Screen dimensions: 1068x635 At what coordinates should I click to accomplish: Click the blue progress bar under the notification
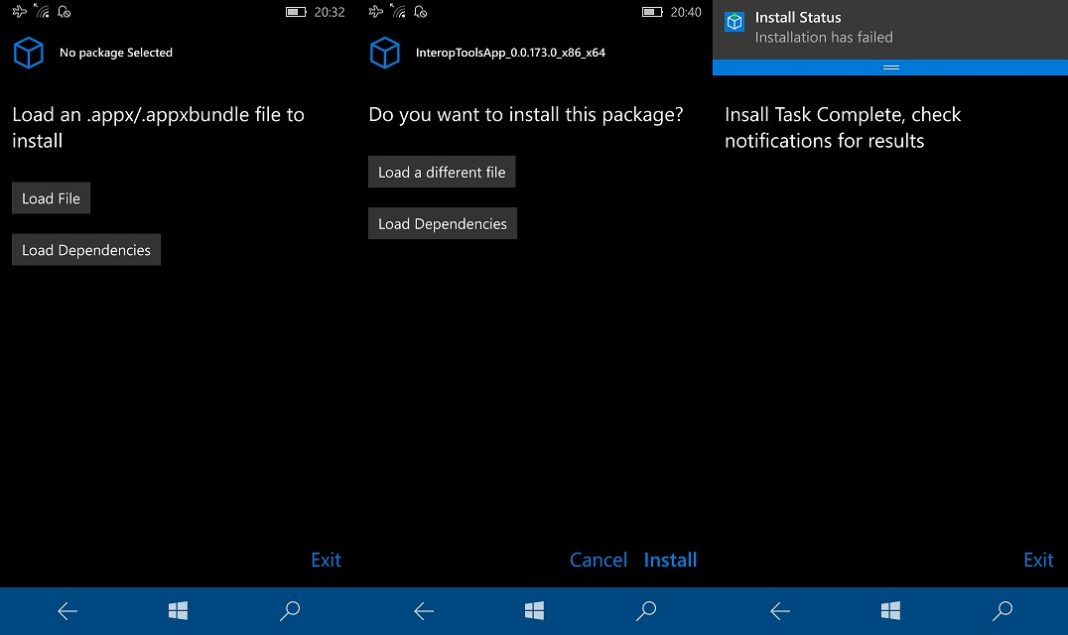click(x=890, y=67)
